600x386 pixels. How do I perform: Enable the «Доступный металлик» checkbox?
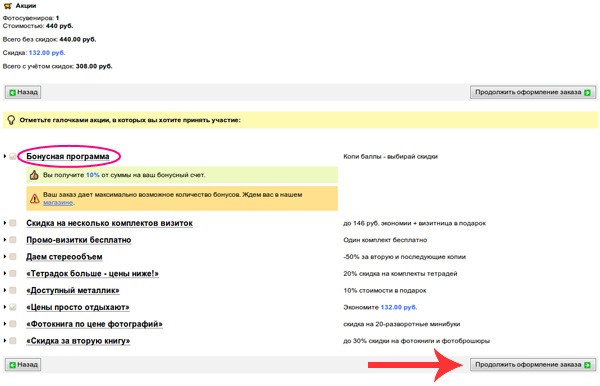click(13, 290)
